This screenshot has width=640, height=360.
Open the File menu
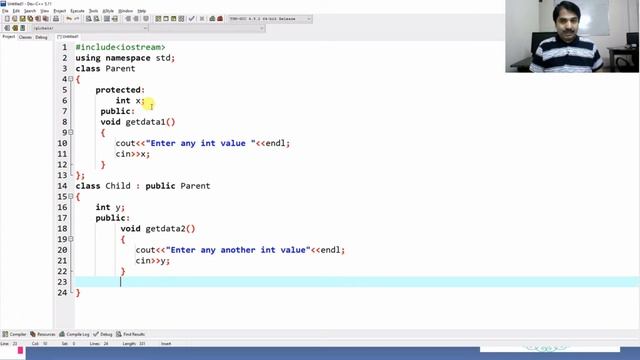(5, 11)
